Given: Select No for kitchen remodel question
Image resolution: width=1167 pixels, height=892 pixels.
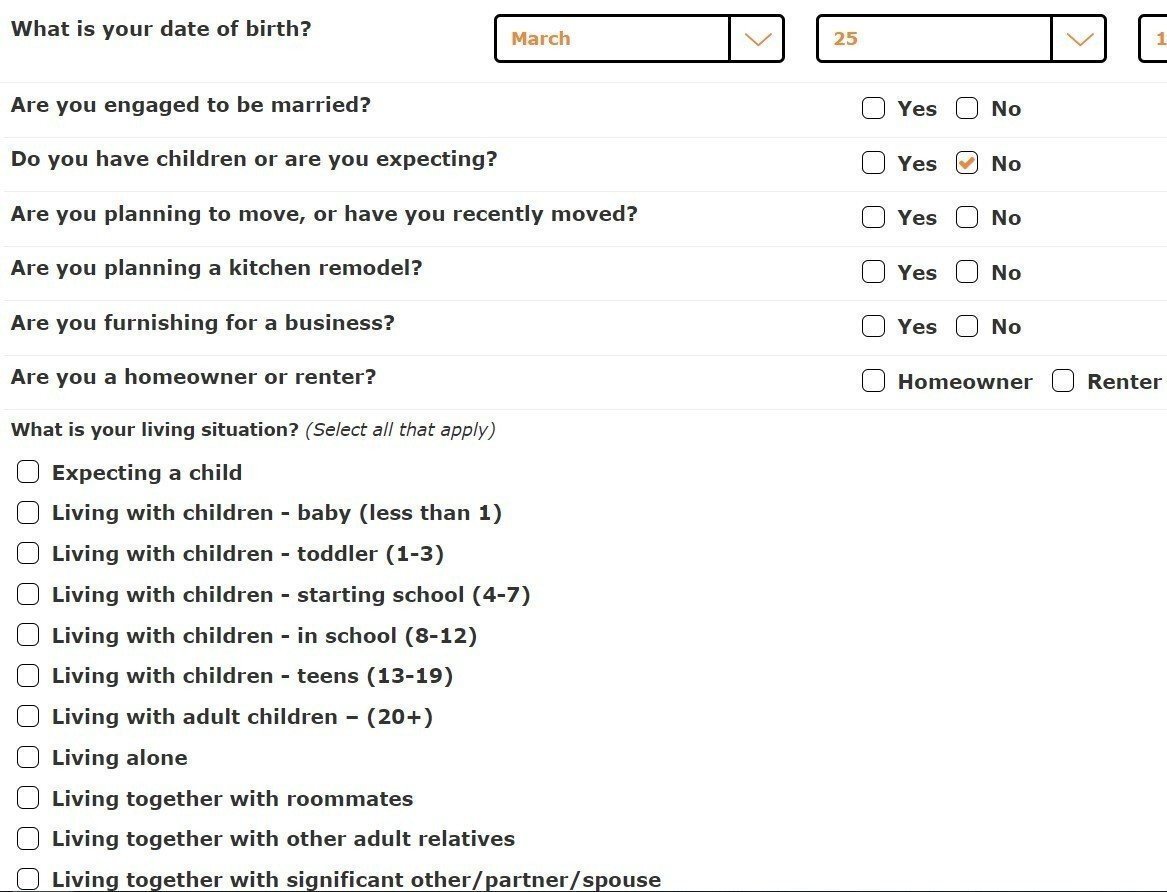Looking at the screenshot, I should (x=967, y=271).
